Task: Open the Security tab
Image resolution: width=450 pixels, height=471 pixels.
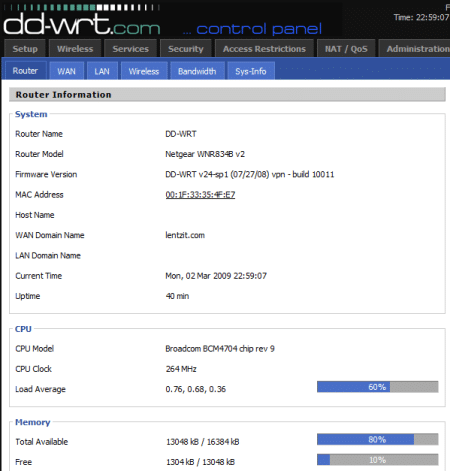Action: [x=186, y=49]
